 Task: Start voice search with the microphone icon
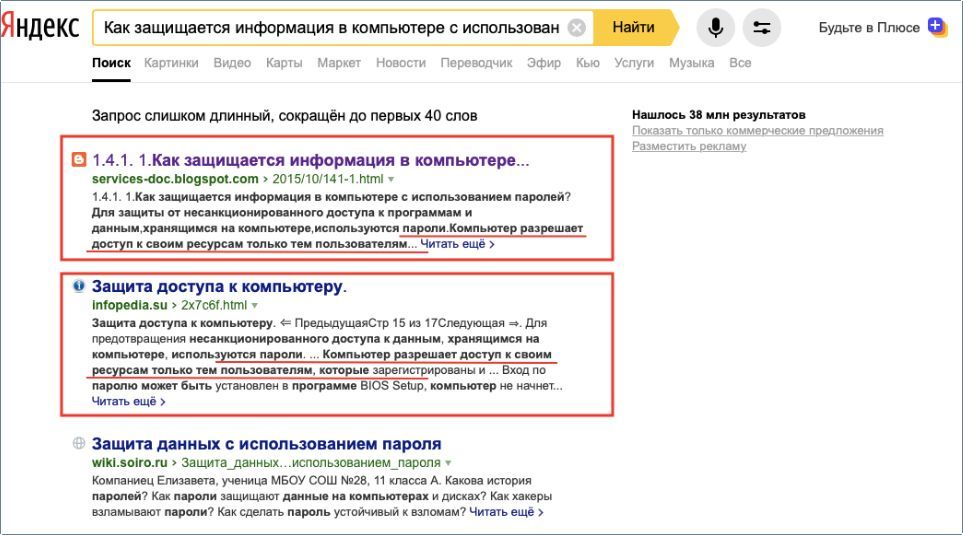tap(715, 28)
